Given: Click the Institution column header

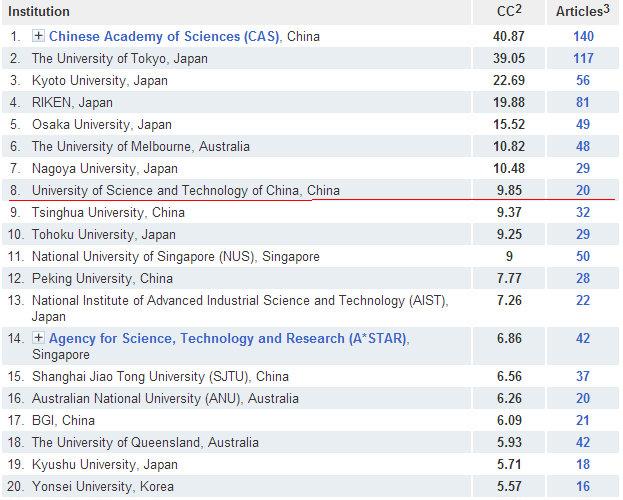Looking at the screenshot, I should [39, 11].
